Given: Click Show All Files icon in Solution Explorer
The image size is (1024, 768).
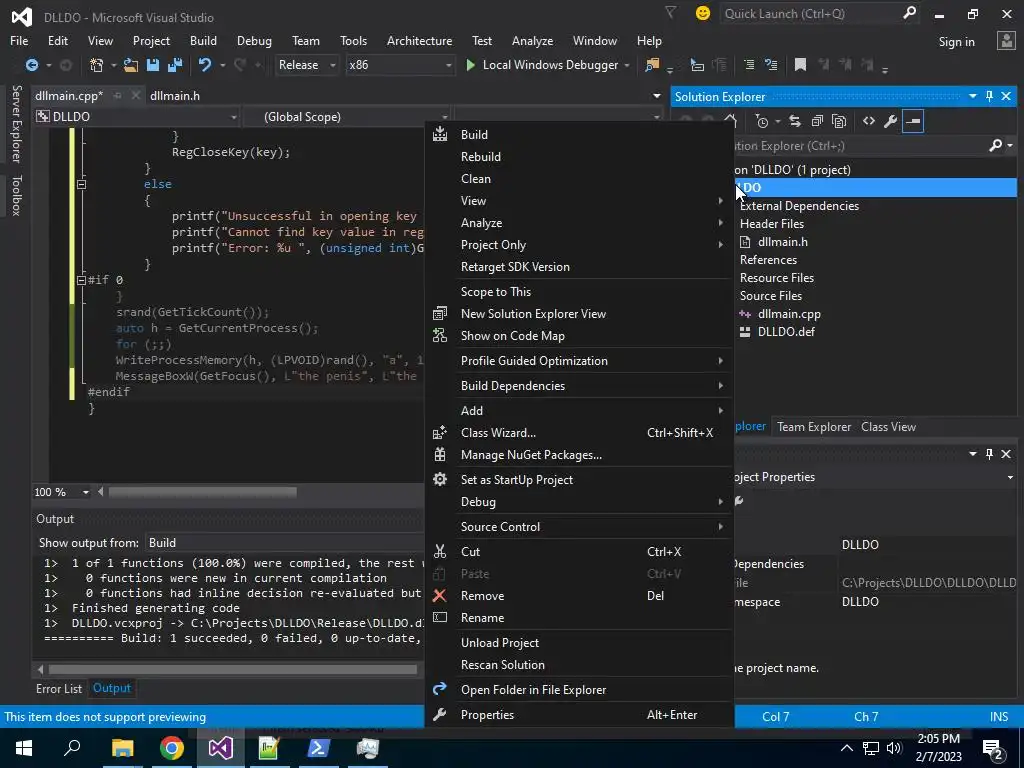Looking at the screenshot, I should [839, 121].
